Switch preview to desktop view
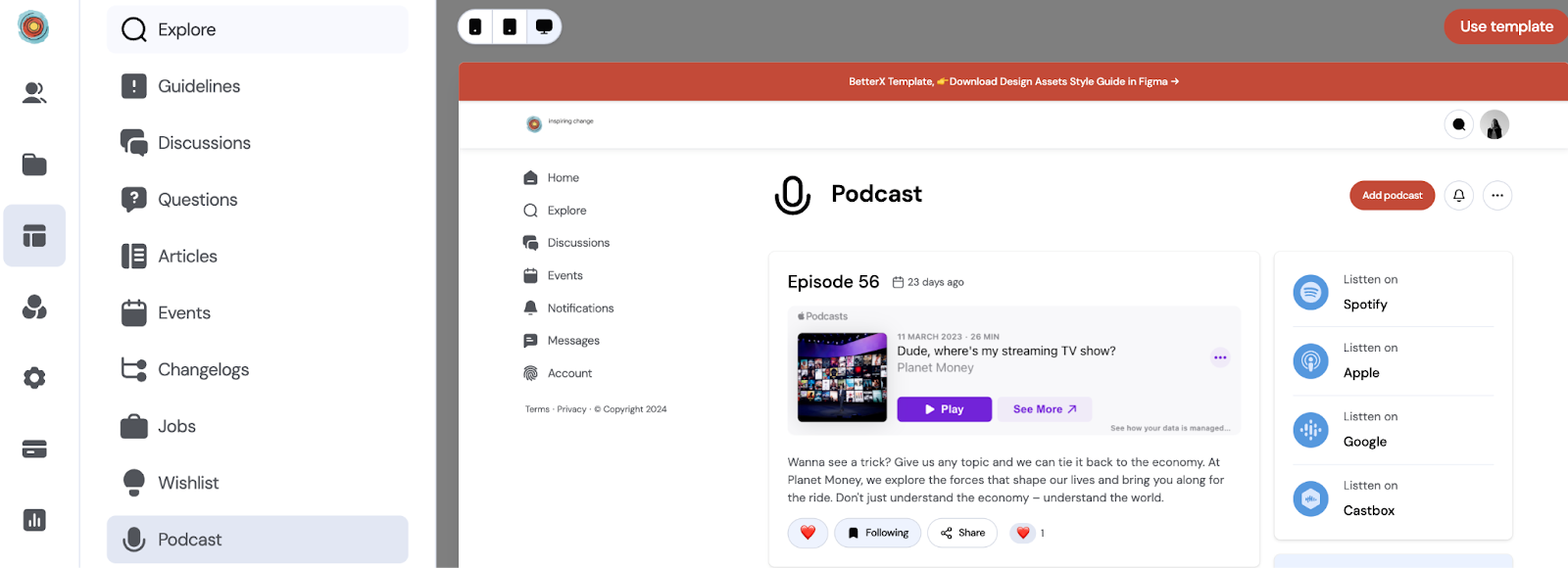 click(x=544, y=26)
